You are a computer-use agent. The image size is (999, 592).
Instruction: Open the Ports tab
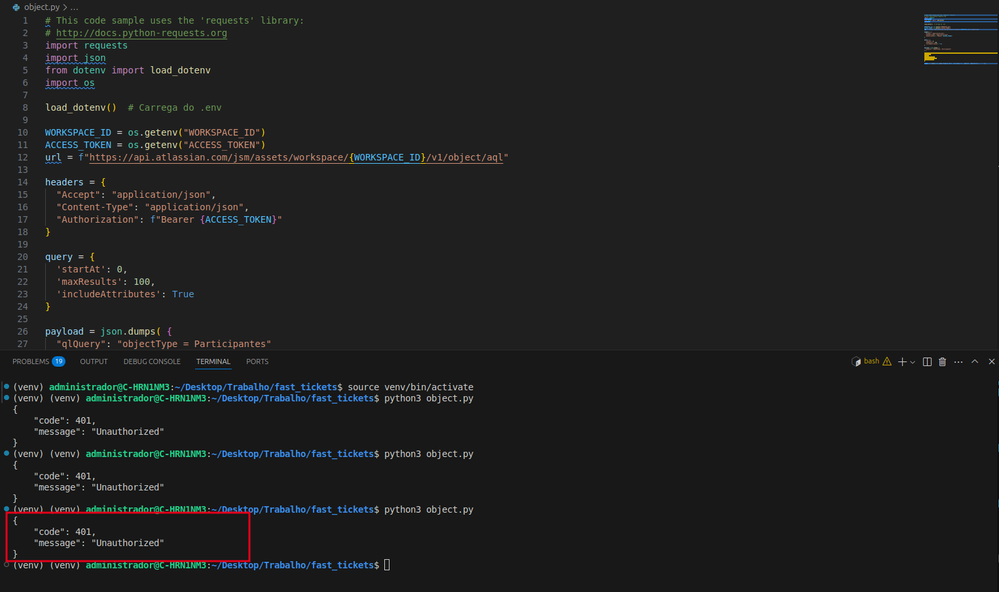click(257, 361)
